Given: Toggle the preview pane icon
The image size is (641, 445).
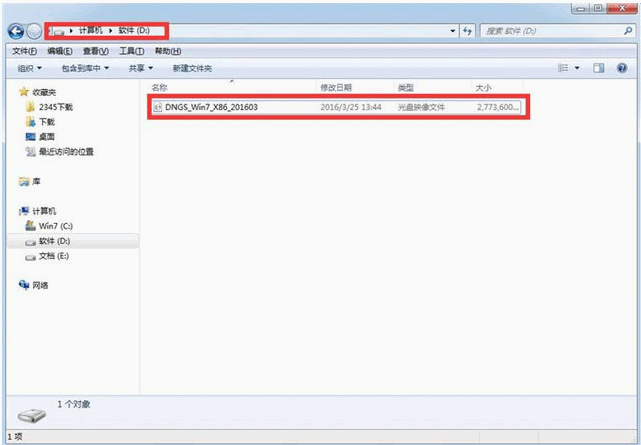Looking at the screenshot, I should click(599, 68).
